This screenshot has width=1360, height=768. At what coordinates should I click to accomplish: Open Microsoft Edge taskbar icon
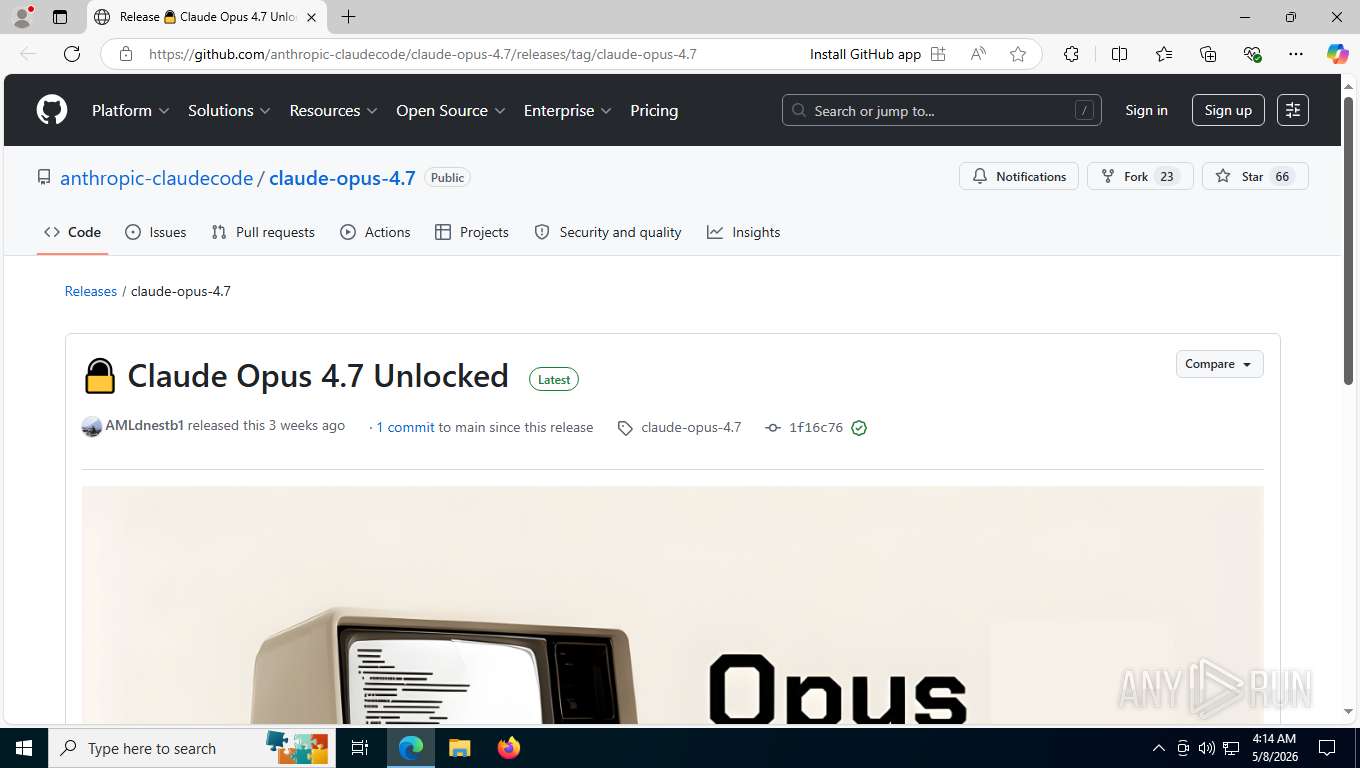coord(411,748)
